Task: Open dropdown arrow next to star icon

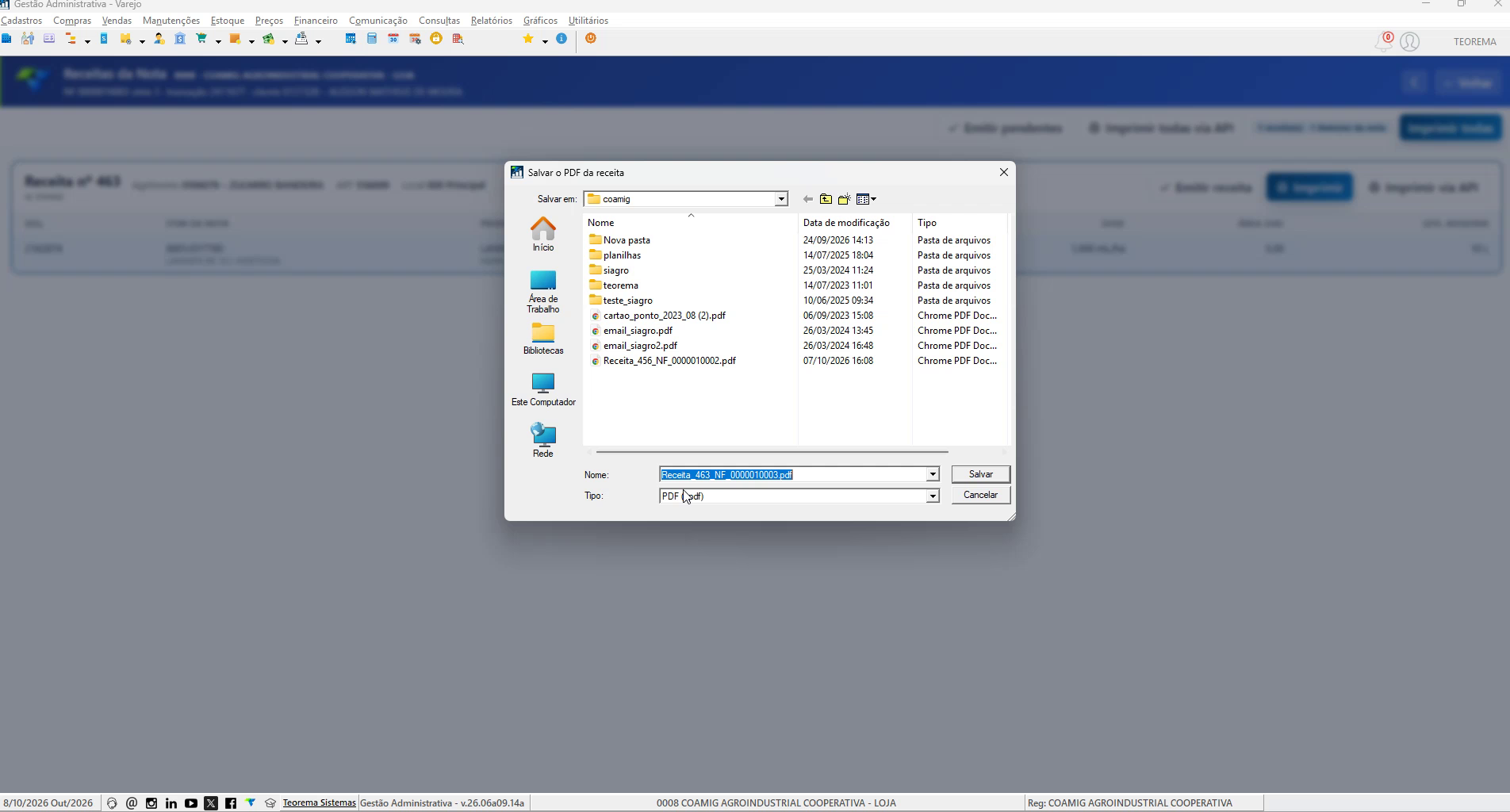Action: pos(545,41)
